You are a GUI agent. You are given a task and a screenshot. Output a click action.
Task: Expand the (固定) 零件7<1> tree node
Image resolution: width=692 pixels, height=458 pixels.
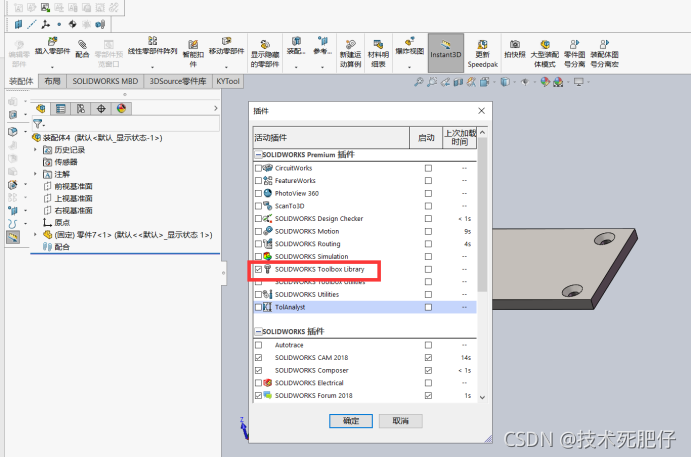tap(35, 235)
